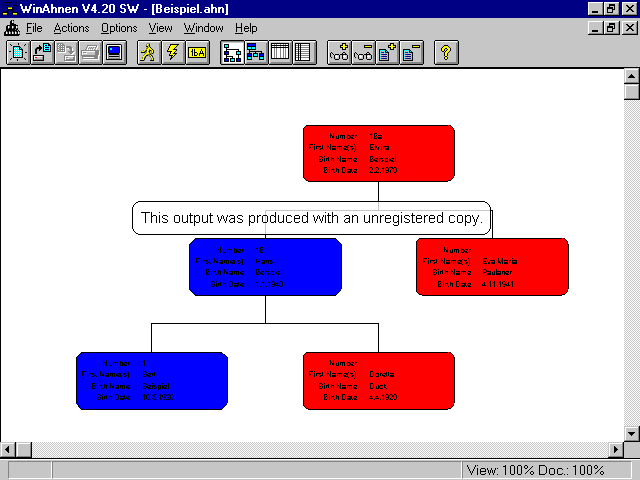Click the yellow 1bA numbering icon
The height and width of the screenshot is (480, 640).
(197, 53)
